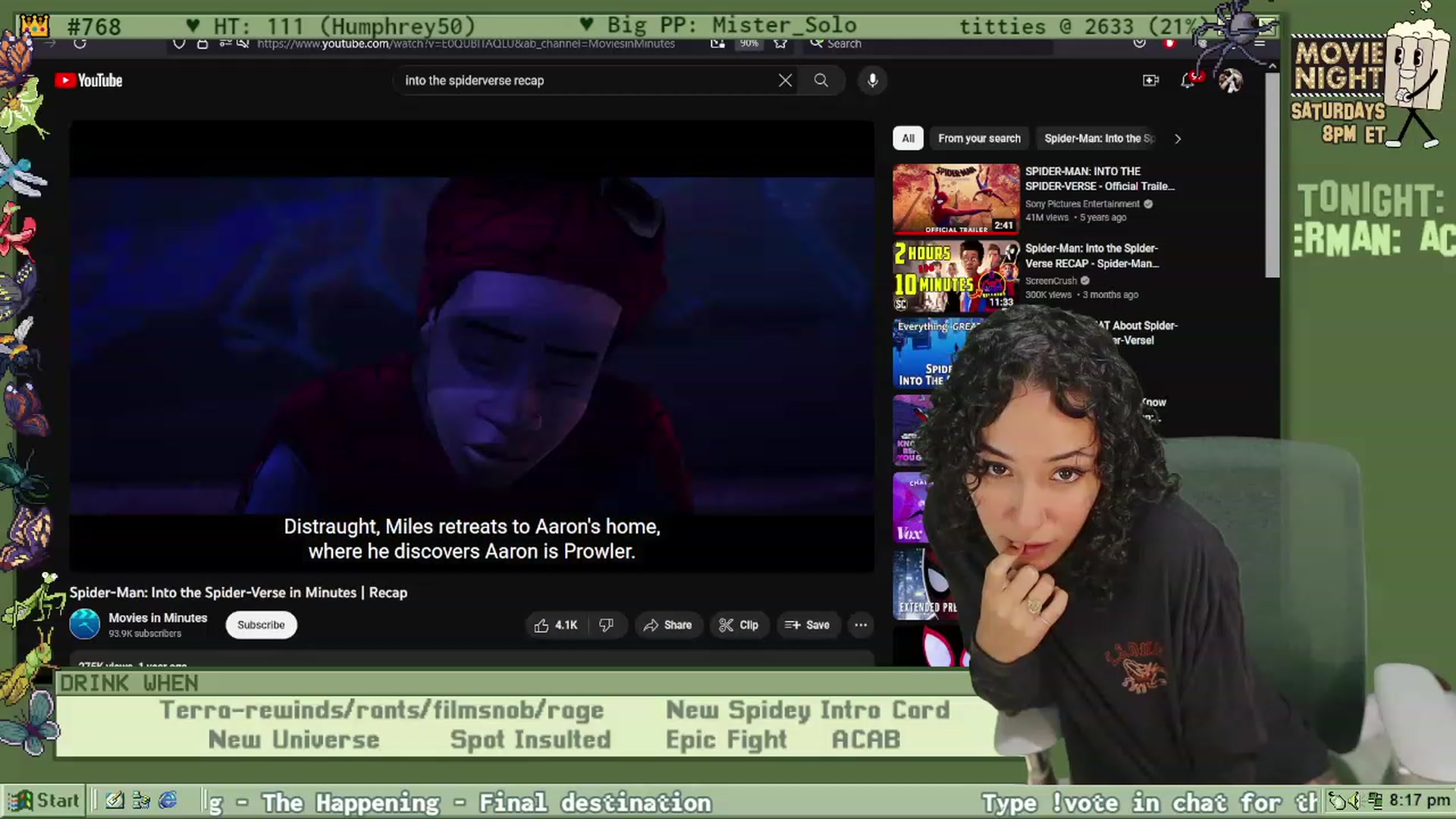Viewport: 1456px width, 819px height.
Task: Show more filter chips with right arrow
Action: [1178, 139]
